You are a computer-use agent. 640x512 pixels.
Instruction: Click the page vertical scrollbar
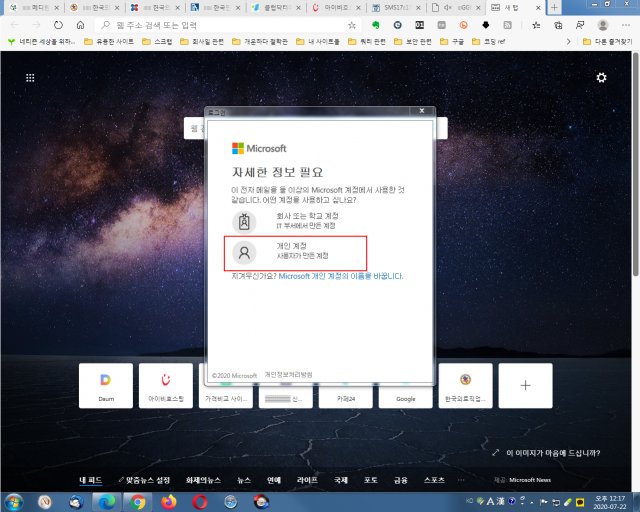[x=636, y=163]
